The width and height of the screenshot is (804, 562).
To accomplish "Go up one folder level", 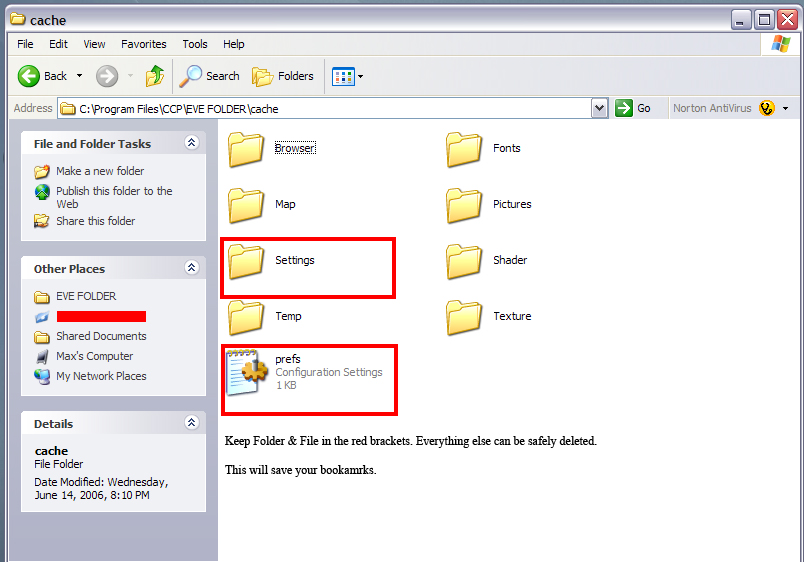I will click(155, 76).
